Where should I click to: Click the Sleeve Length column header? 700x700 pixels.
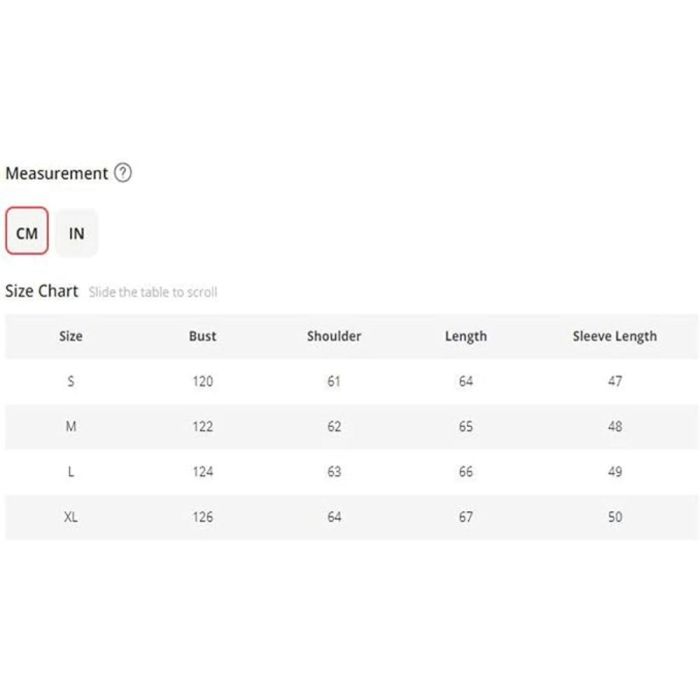pos(614,336)
